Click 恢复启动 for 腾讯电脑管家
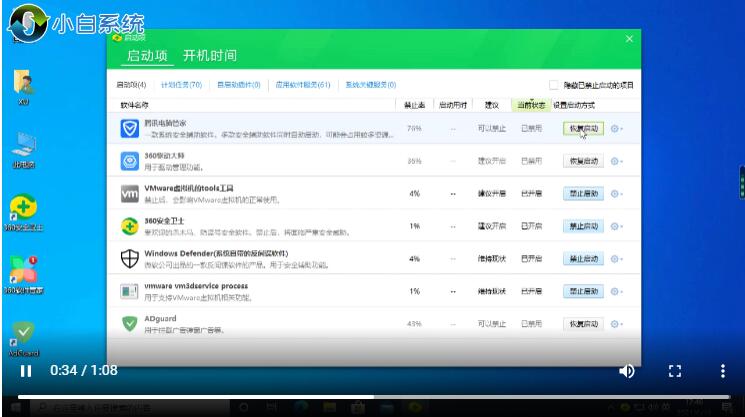This screenshot has height=417, width=745. (583, 129)
